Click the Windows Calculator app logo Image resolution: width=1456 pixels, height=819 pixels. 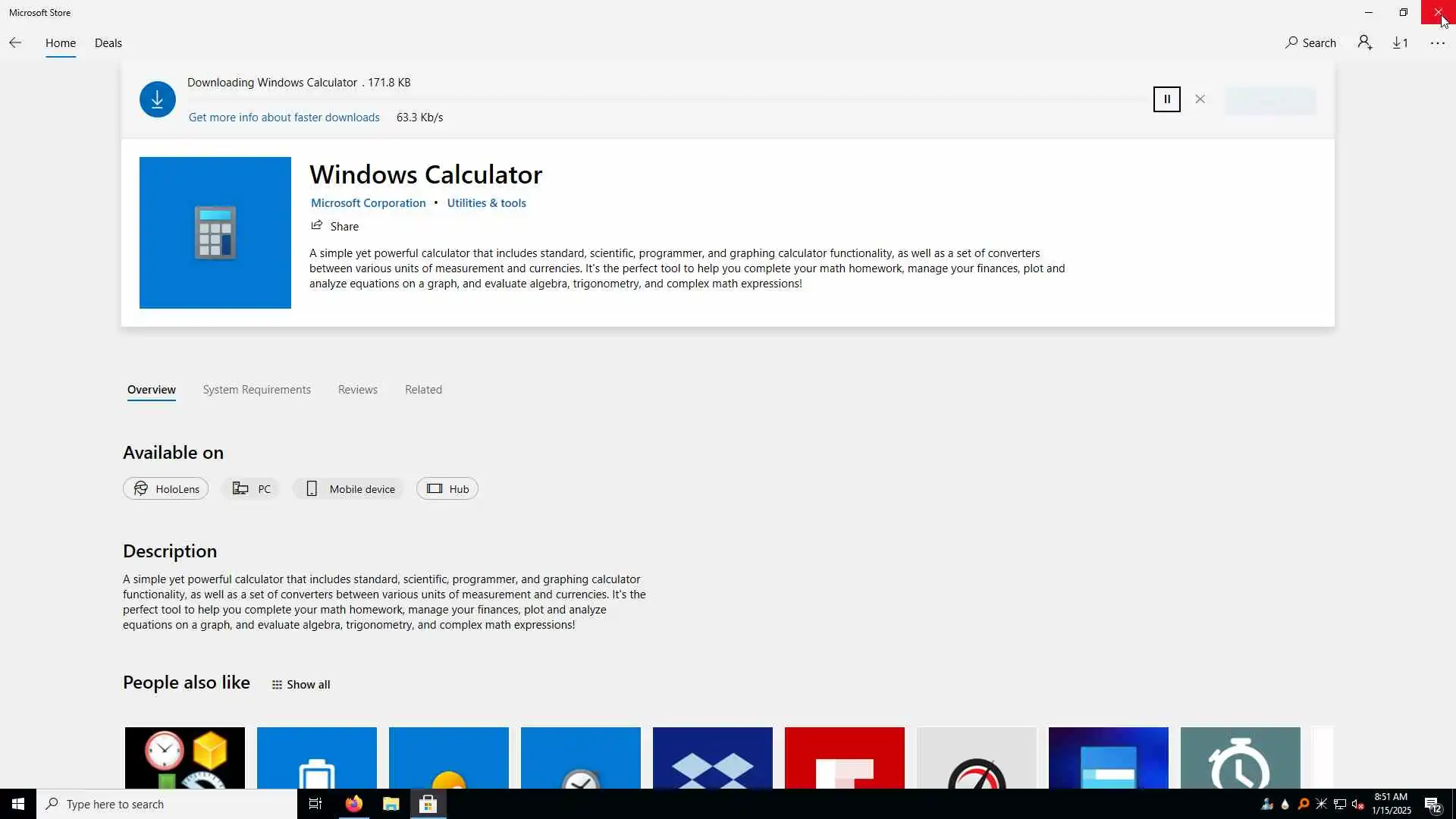(215, 233)
